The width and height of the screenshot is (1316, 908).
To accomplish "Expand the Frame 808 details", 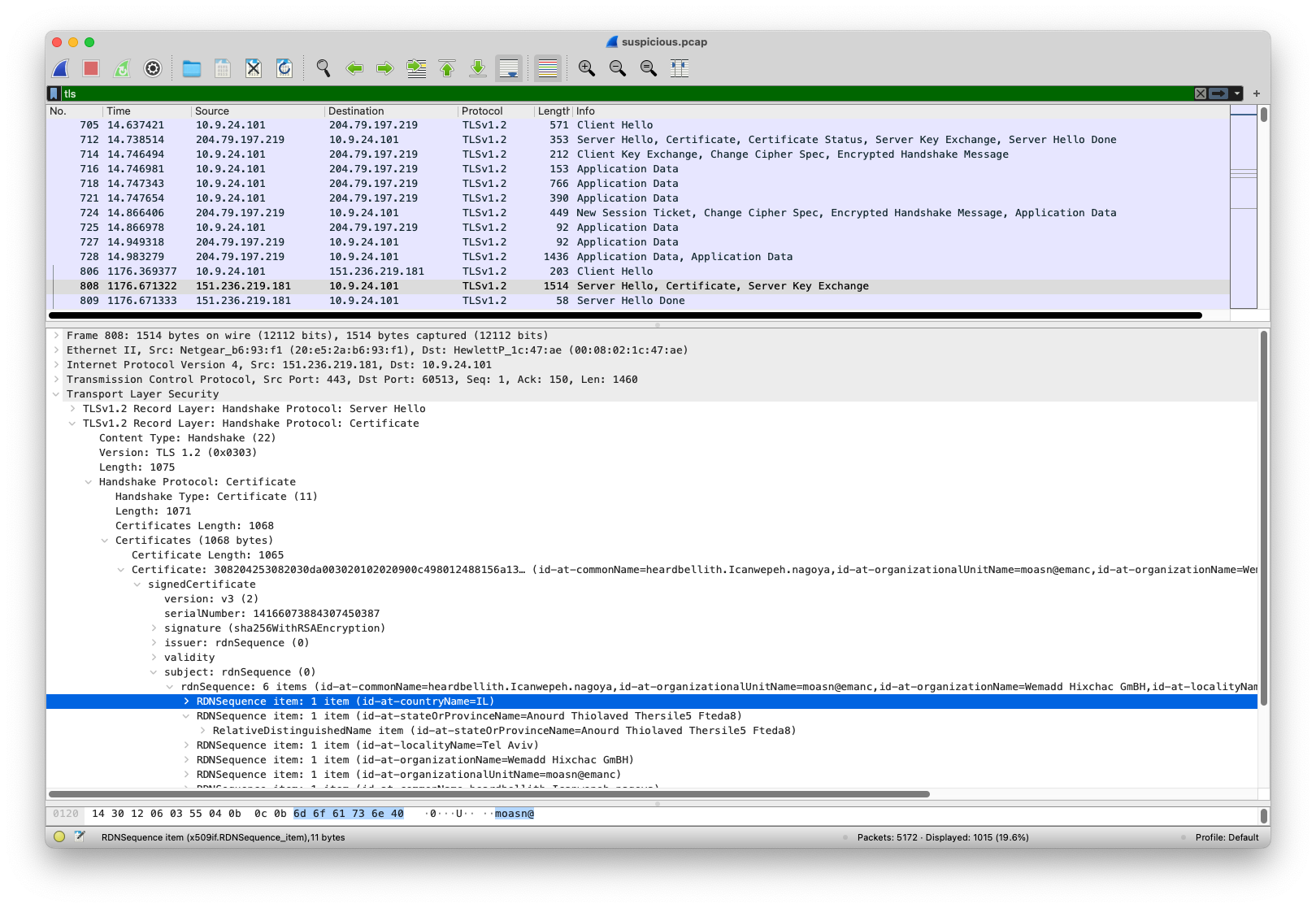I will [x=56, y=336].
